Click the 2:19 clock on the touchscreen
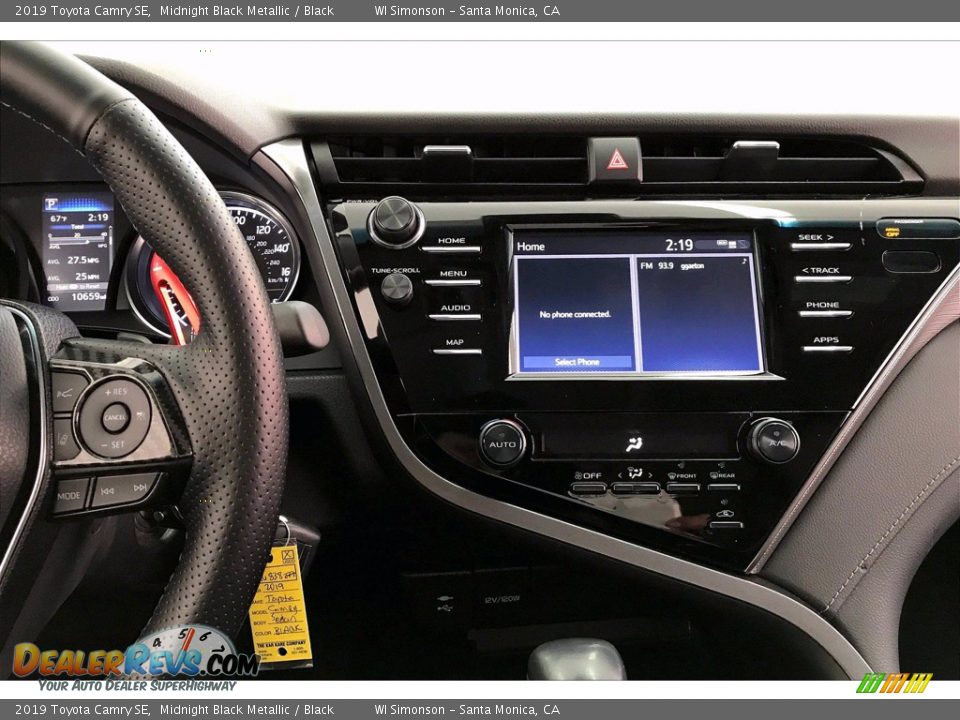 (678, 245)
